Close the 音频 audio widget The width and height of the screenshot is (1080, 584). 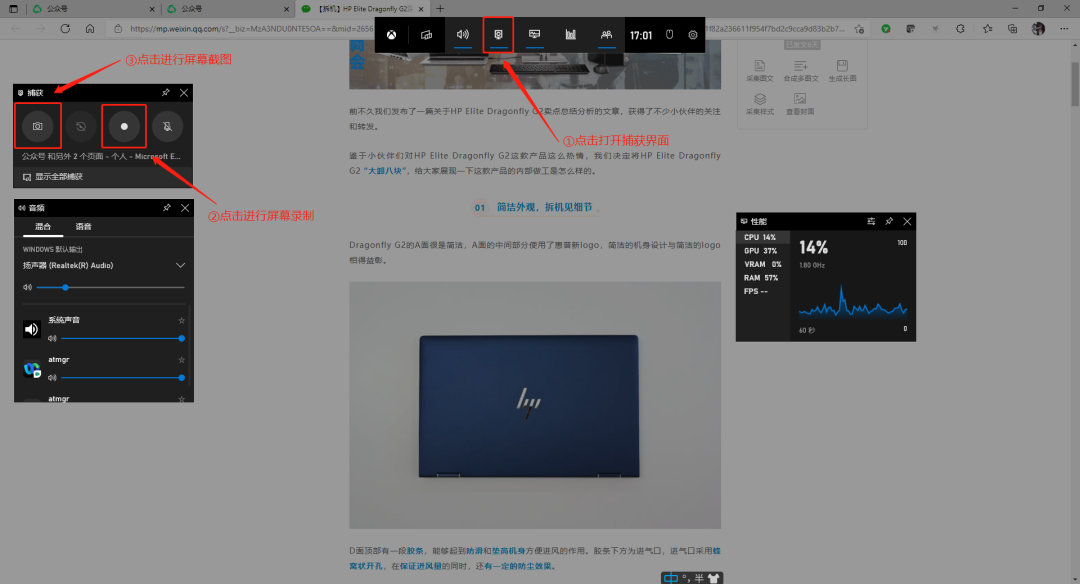click(185, 207)
